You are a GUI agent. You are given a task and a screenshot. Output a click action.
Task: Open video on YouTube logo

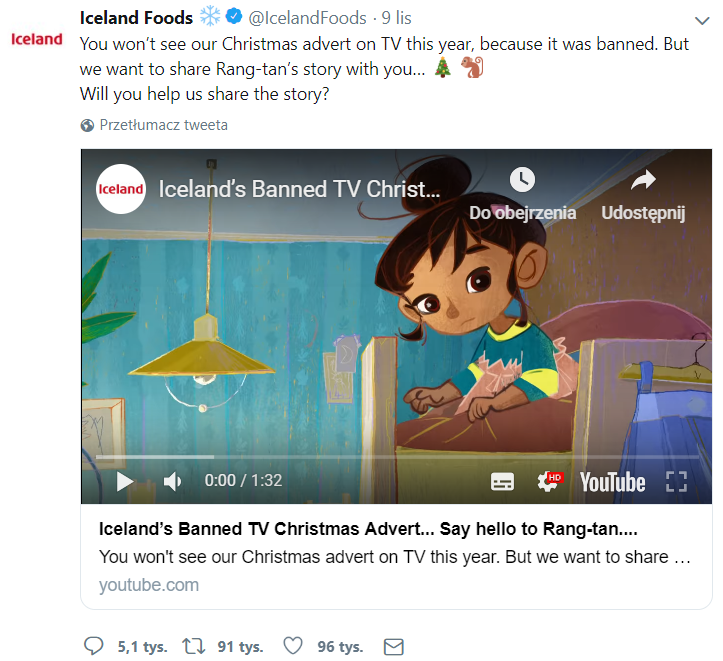[x=612, y=482]
